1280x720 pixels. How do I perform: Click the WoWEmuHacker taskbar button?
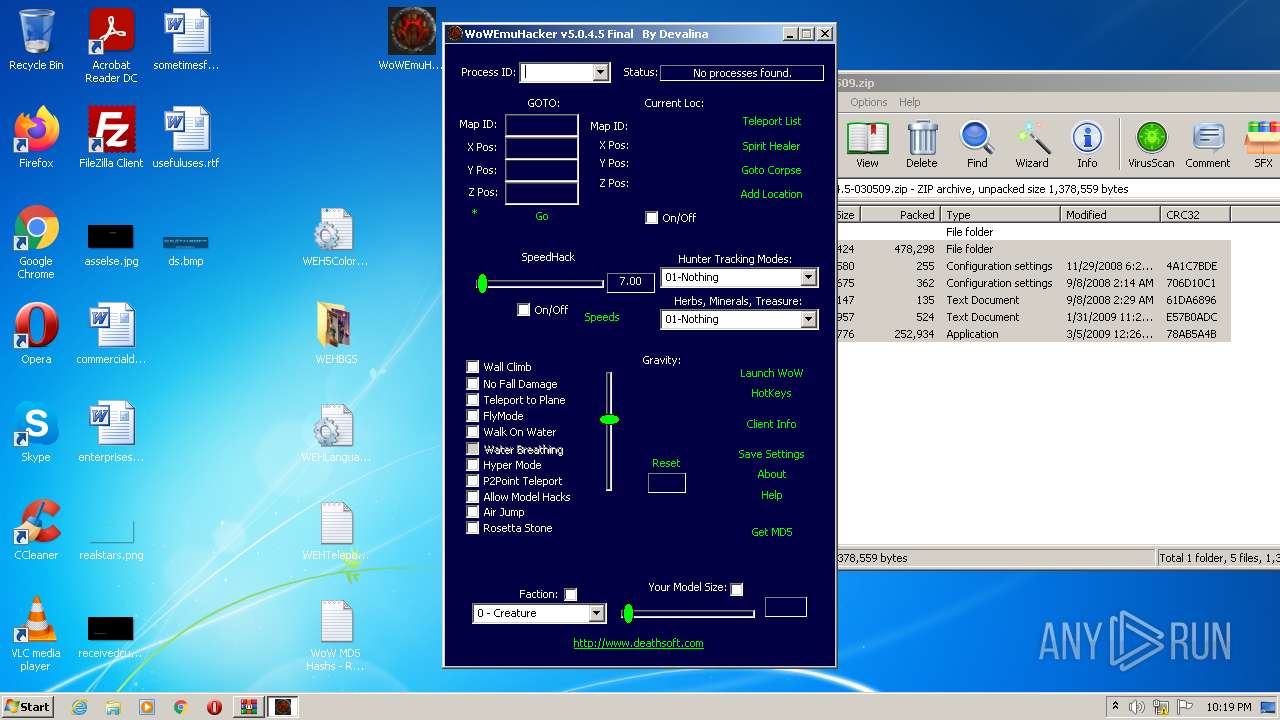click(x=283, y=707)
